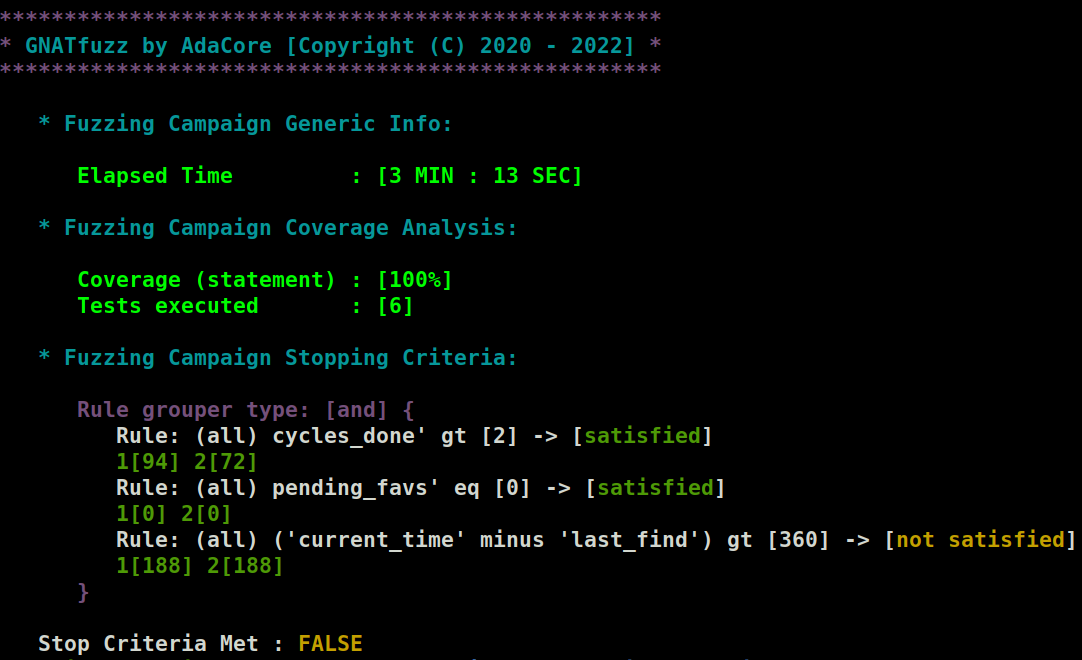Click the values line '1[94] 2[72]'

(x=187, y=462)
